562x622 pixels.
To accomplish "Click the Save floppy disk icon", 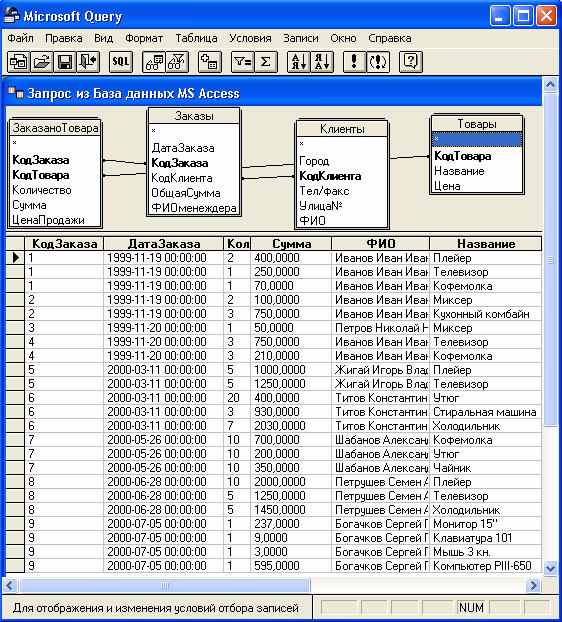I will pyautogui.click(x=65, y=62).
